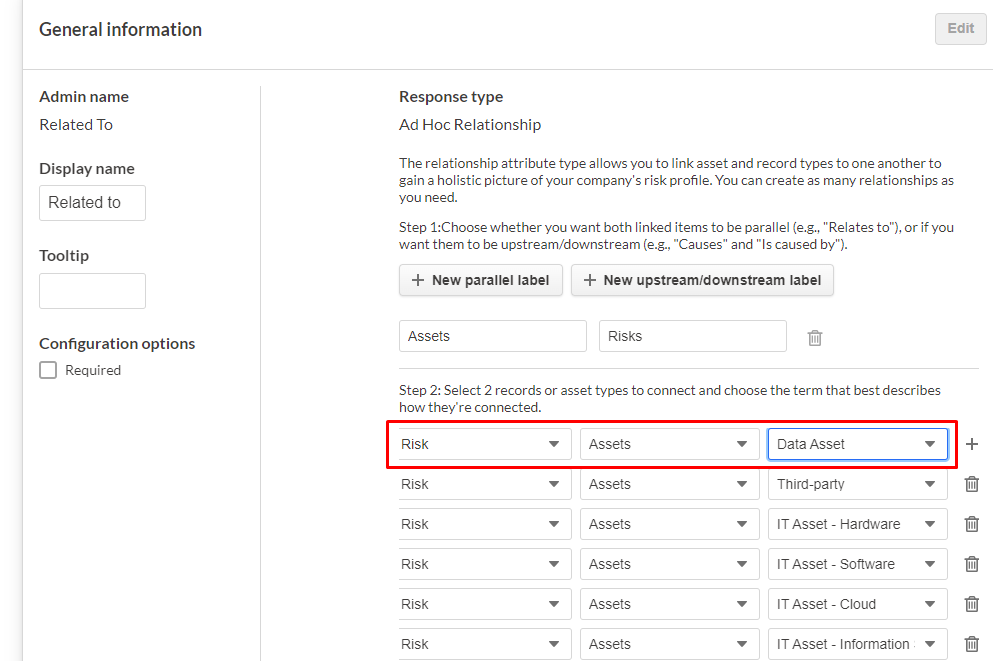Click the General information heading
The height and width of the screenshot is (661, 993).
click(120, 29)
